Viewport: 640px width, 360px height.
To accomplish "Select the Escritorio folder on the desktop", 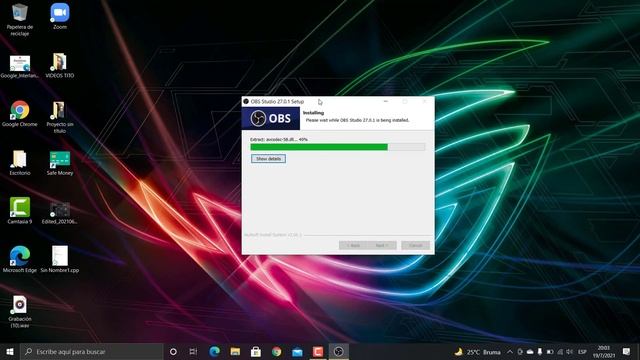I will point(20,162).
